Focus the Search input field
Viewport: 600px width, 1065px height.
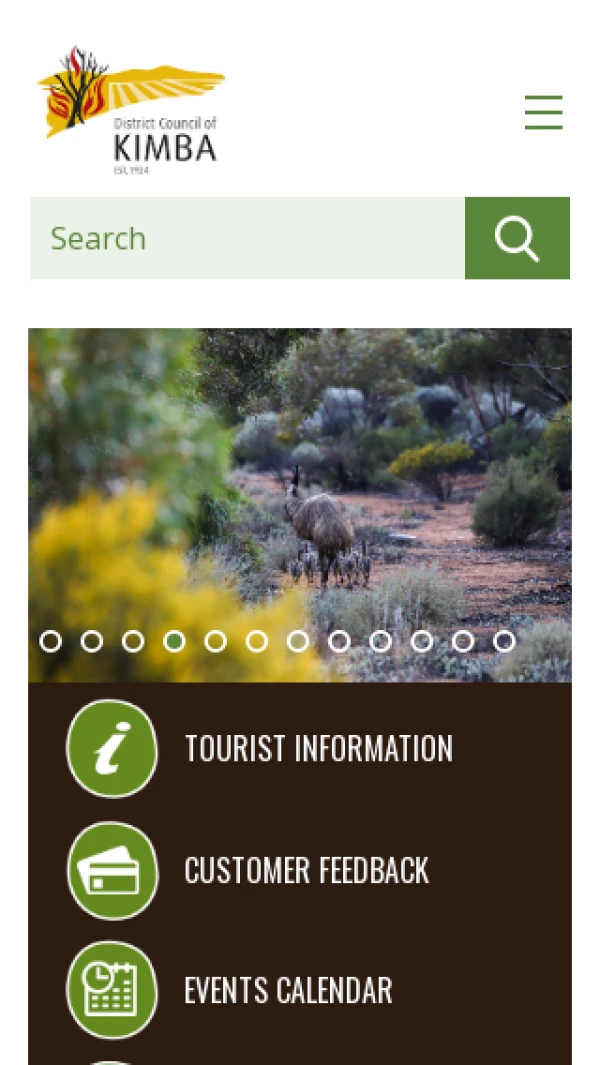tap(247, 238)
